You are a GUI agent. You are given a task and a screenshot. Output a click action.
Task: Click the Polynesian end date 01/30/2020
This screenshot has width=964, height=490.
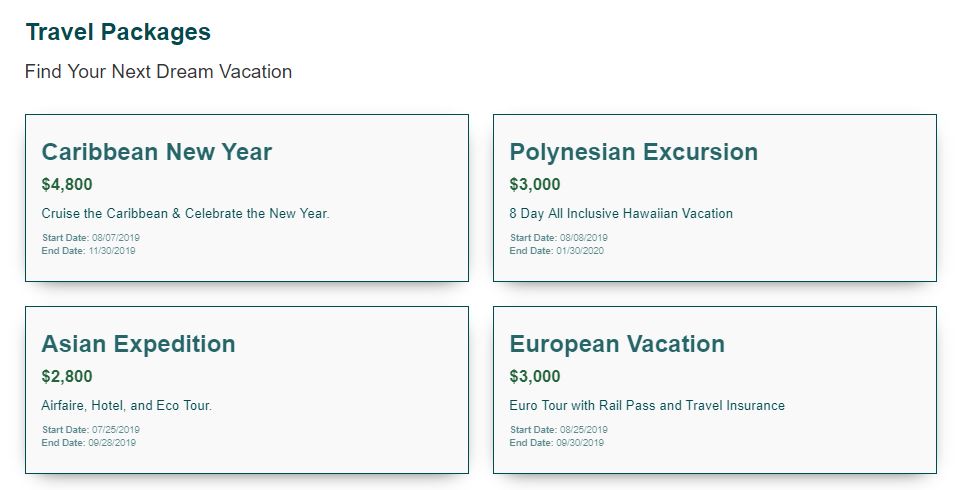click(x=580, y=251)
